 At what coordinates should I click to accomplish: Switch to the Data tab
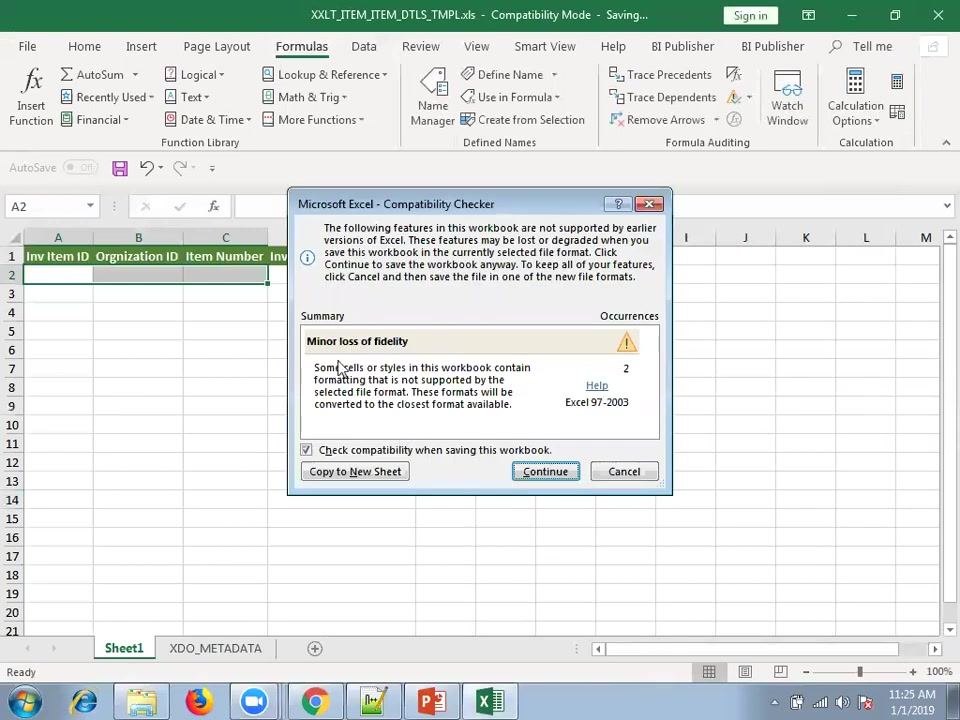364,47
